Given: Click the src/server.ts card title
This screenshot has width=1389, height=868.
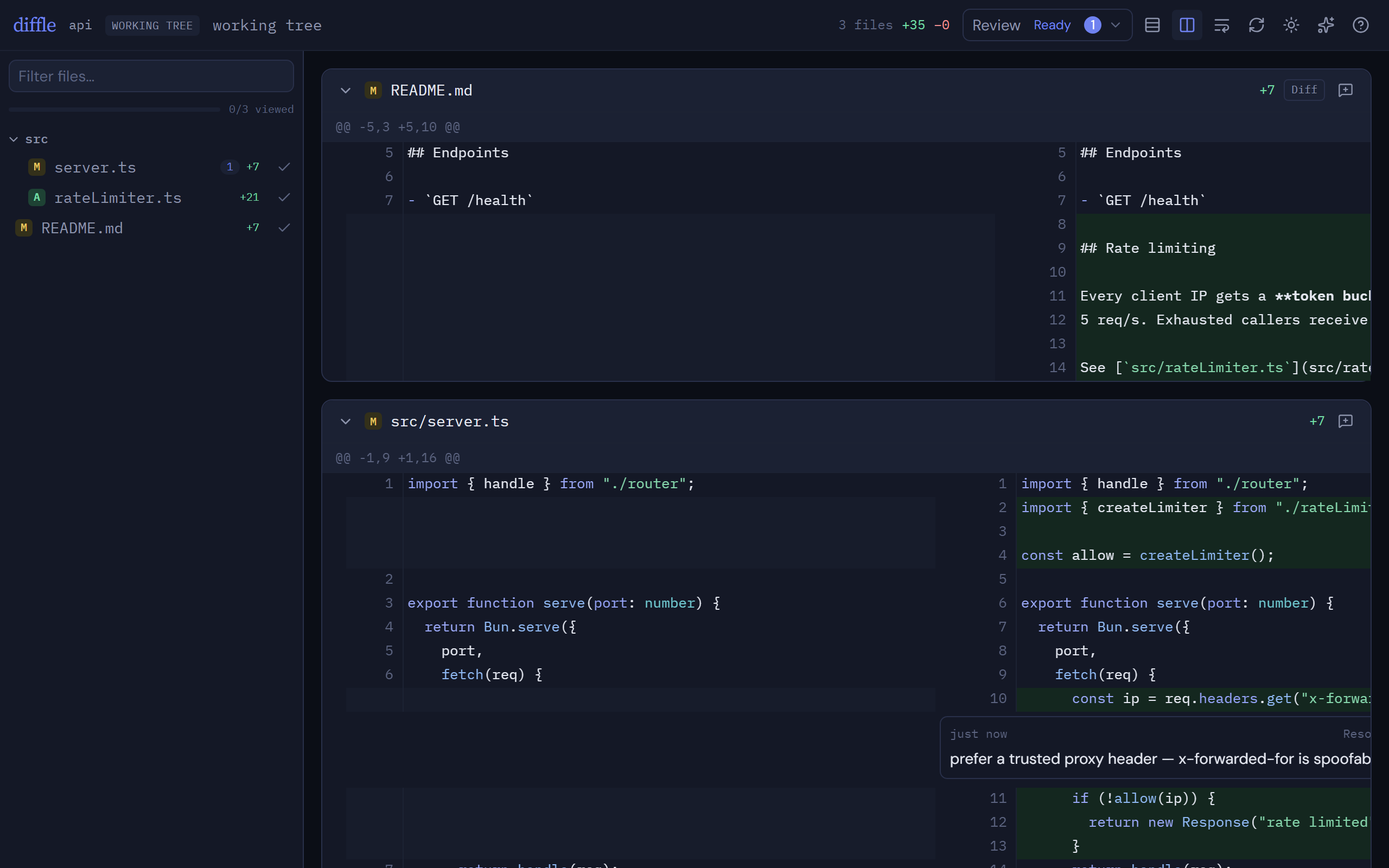Looking at the screenshot, I should pos(449,422).
